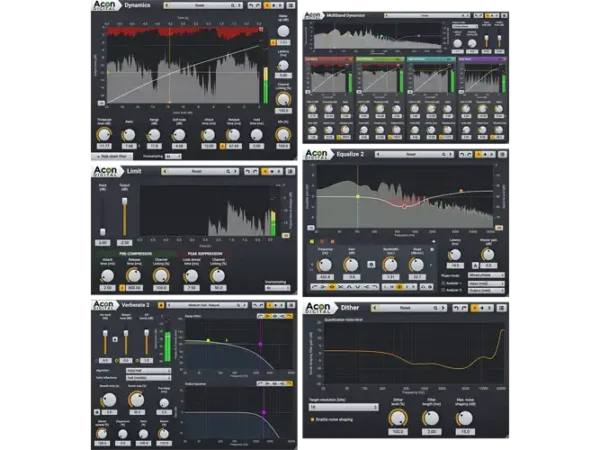Open Multiband Dynamics menu icon

pos(504,16)
